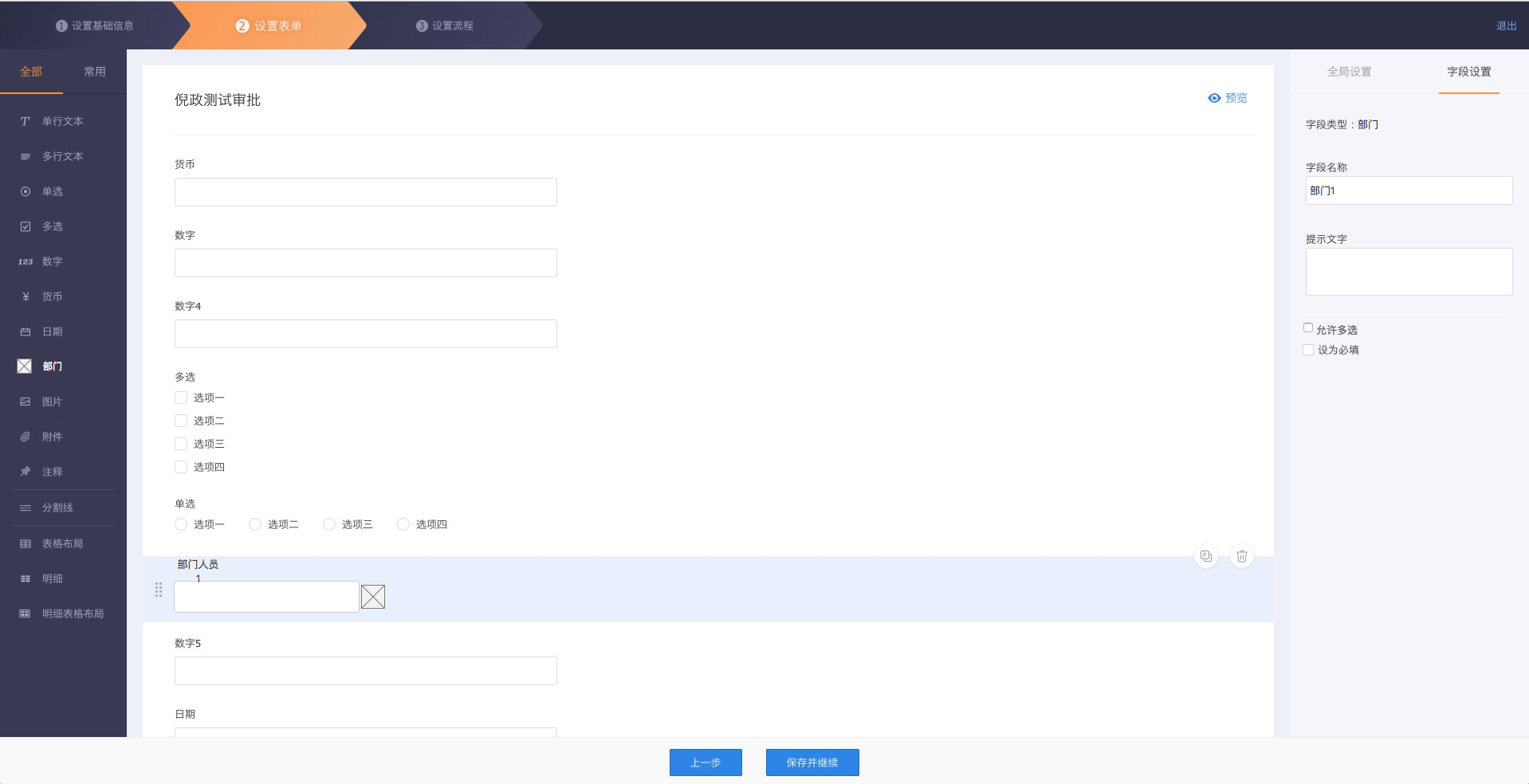
Task: Click the 部门 component icon in sidebar
Action: (x=25, y=366)
